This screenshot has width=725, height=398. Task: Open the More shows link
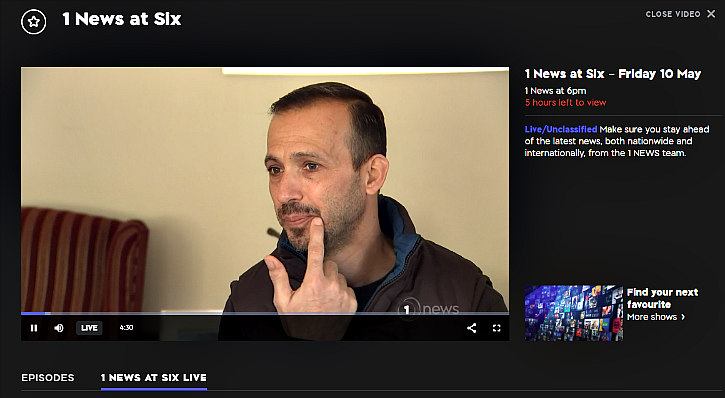point(652,317)
